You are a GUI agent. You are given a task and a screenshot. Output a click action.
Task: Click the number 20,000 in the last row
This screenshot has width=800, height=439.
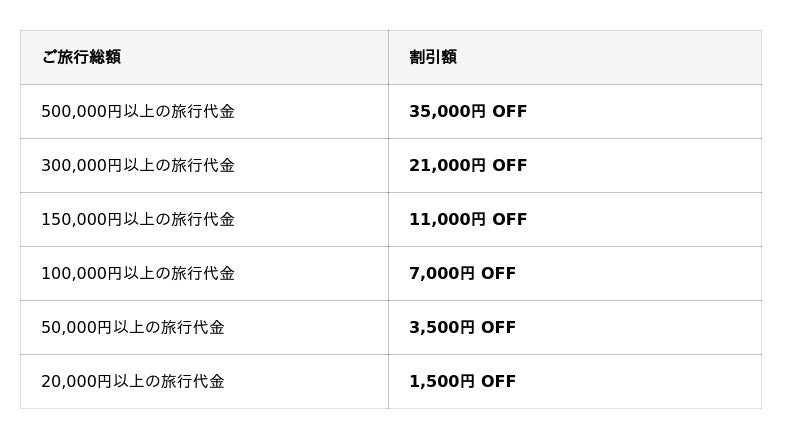pos(65,382)
